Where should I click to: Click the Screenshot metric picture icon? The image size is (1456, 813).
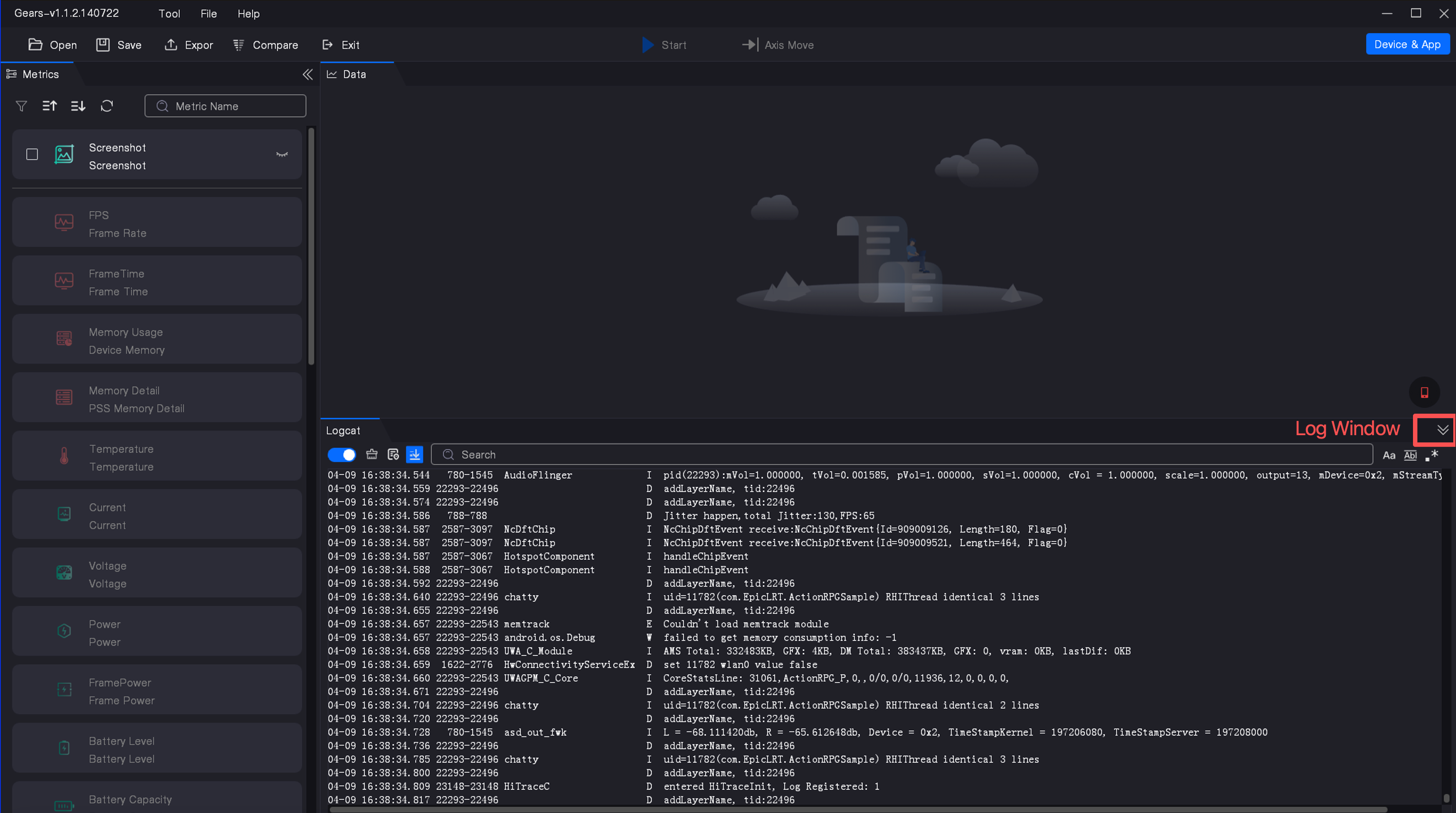click(x=64, y=154)
